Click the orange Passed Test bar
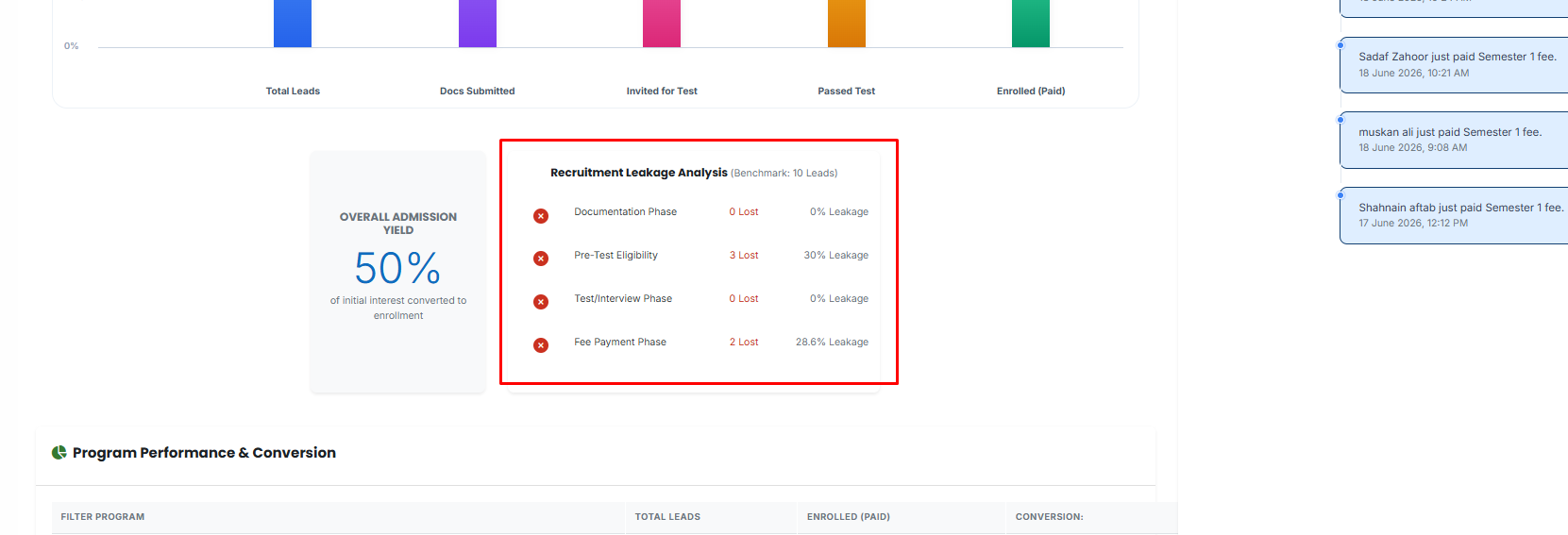 coord(847,24)
